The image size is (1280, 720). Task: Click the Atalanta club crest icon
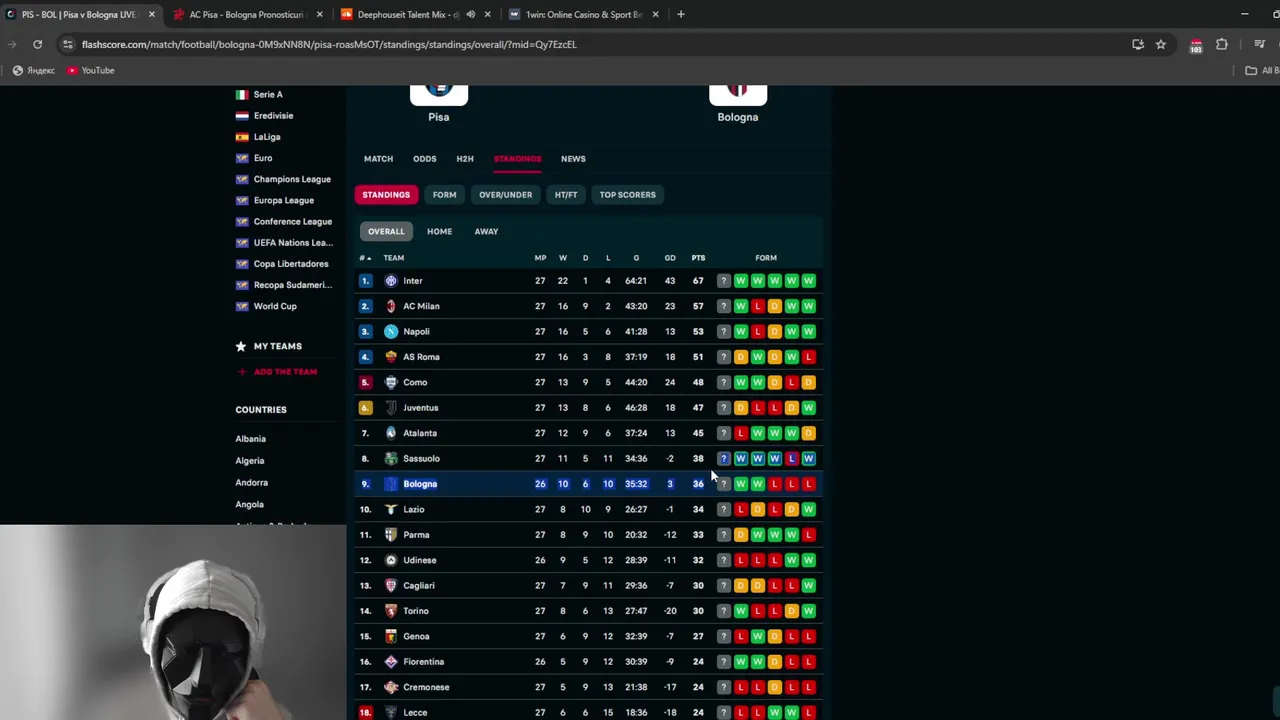[x=391, y=433]
